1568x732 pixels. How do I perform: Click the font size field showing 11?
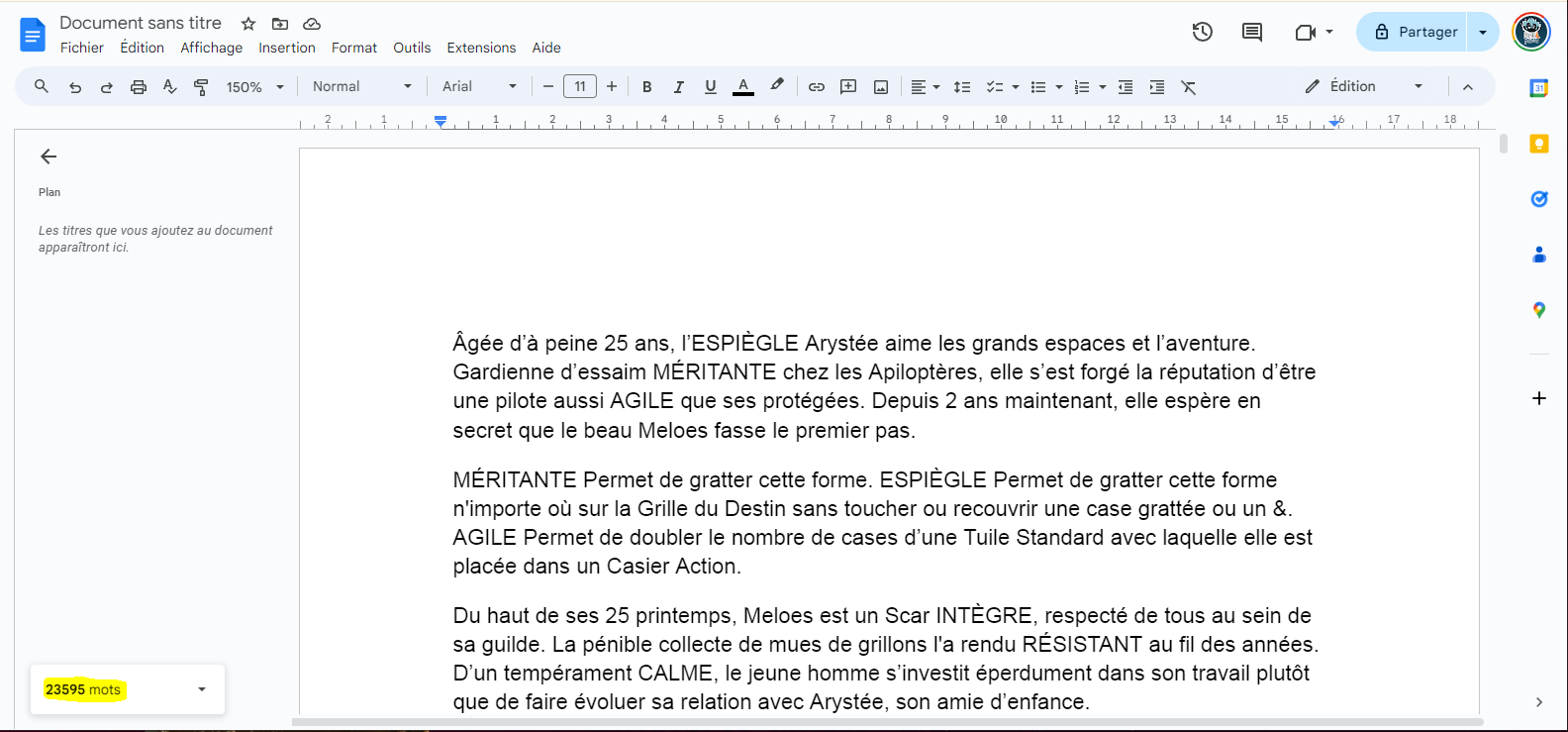(x=580, y=87)
